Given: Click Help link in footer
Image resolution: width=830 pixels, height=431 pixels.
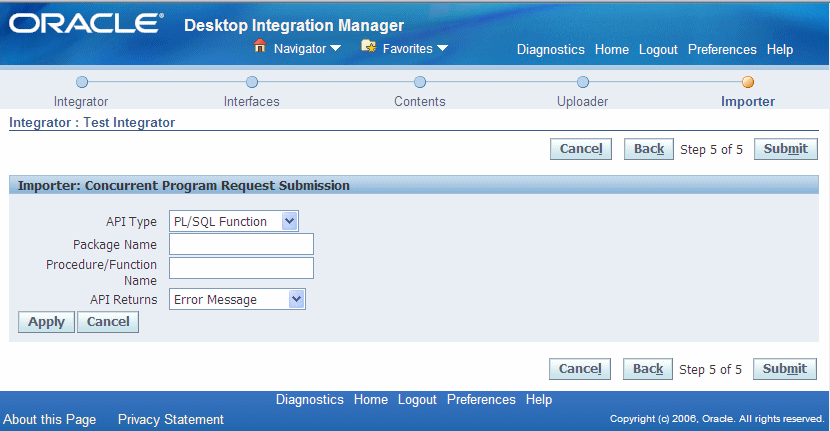Looking at the screenshot, I should click(539, 399).
